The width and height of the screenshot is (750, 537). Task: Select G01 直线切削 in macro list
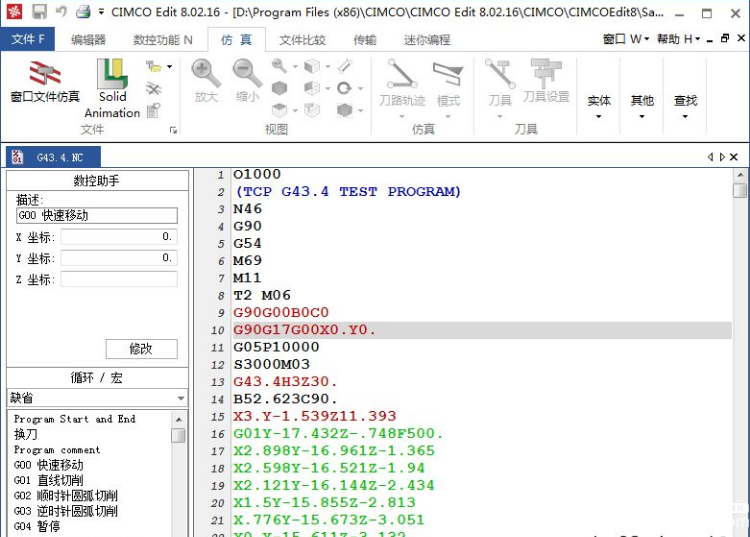(48, 480)
